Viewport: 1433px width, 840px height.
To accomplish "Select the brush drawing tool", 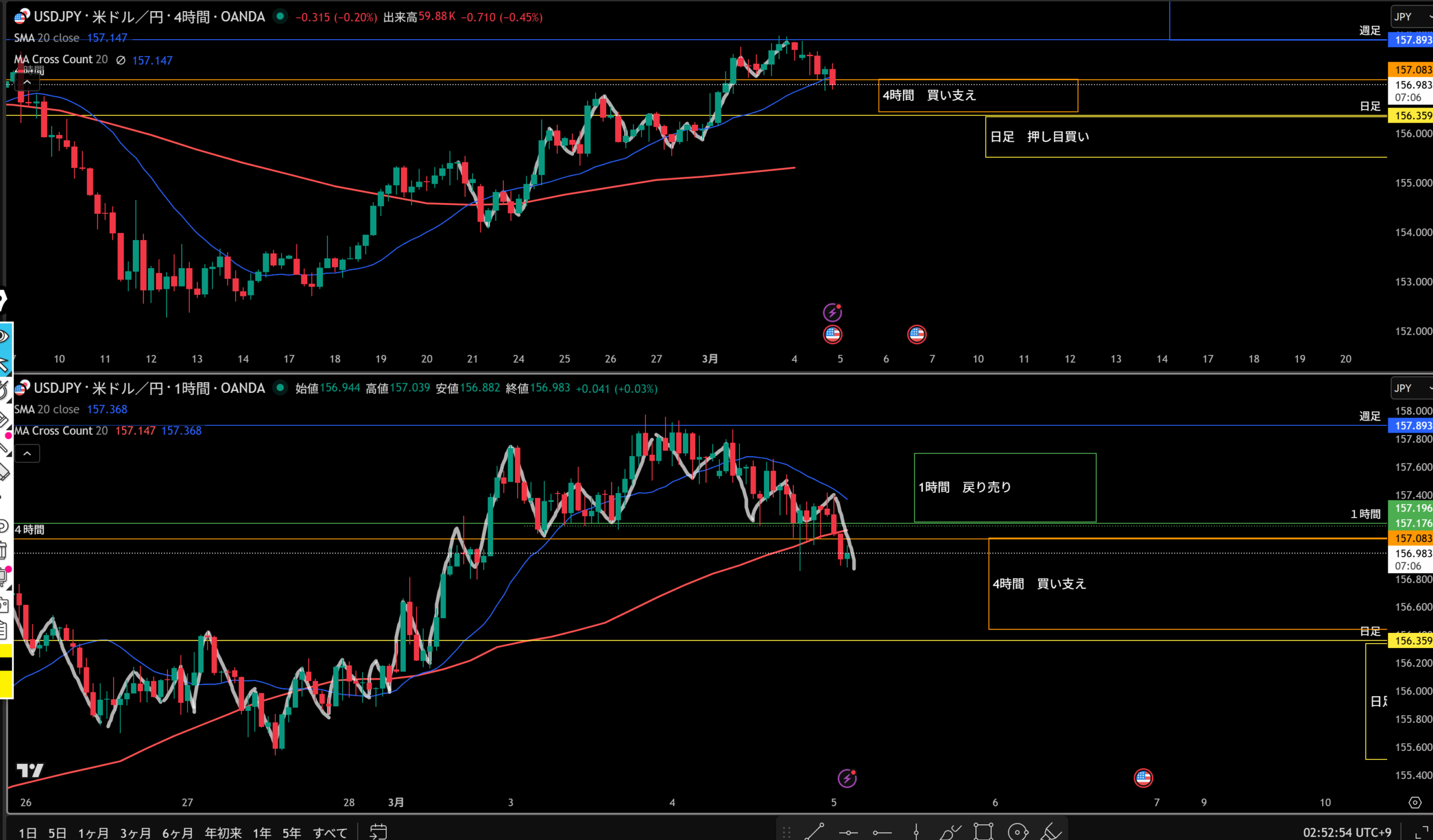I will click(x=950, y=833).
